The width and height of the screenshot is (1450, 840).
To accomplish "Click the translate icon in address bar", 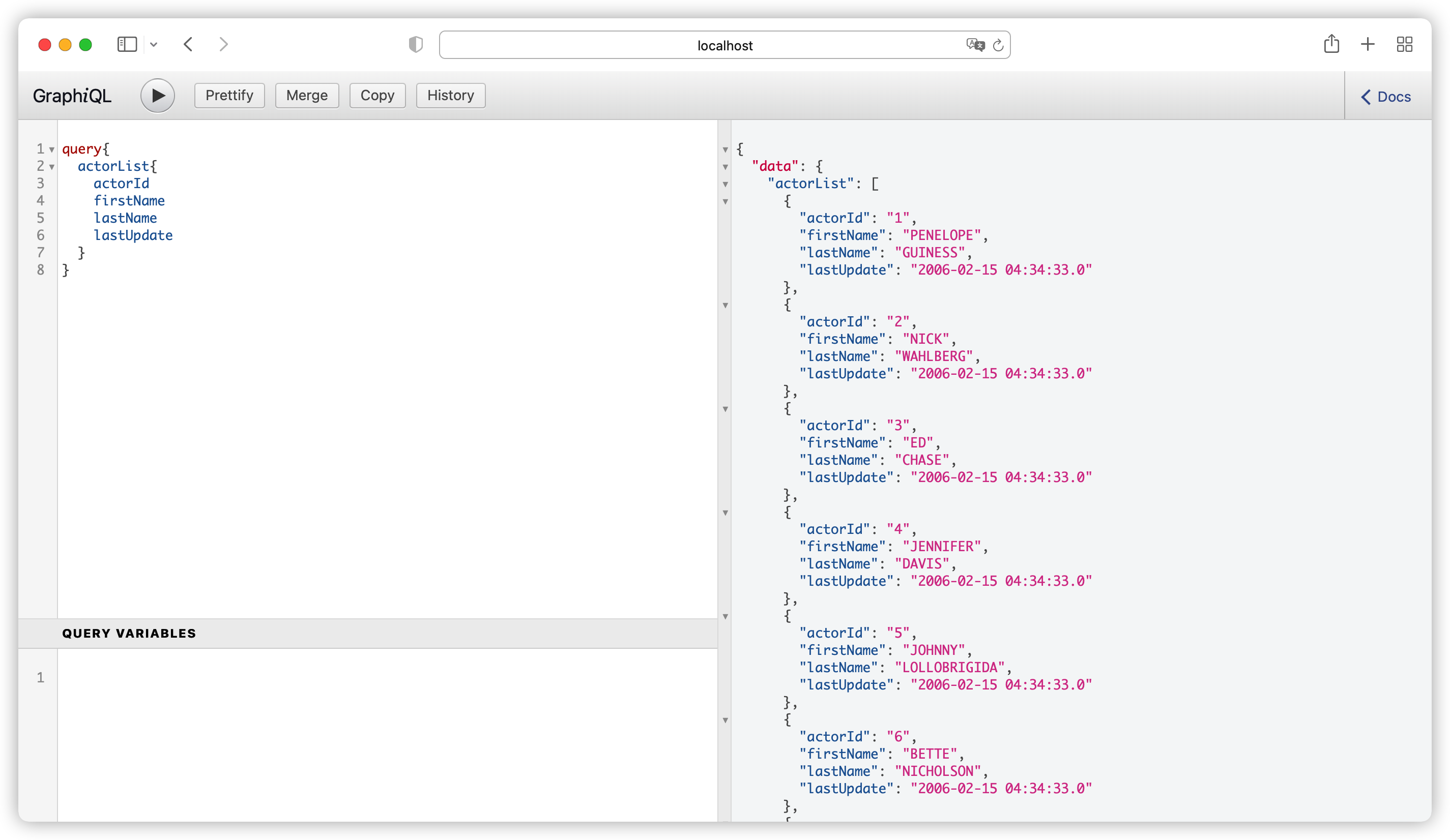I will click(x=975, y=45).
